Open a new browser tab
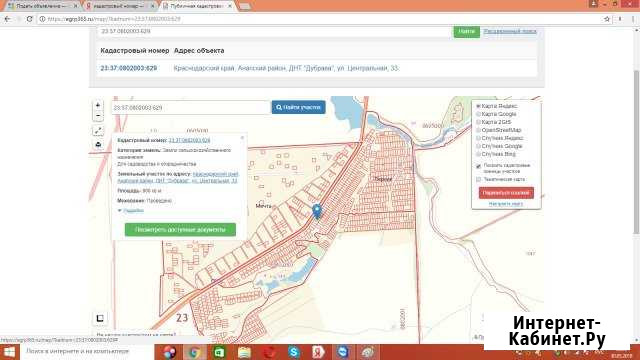The image size is (640, 360). coord(244,6)
